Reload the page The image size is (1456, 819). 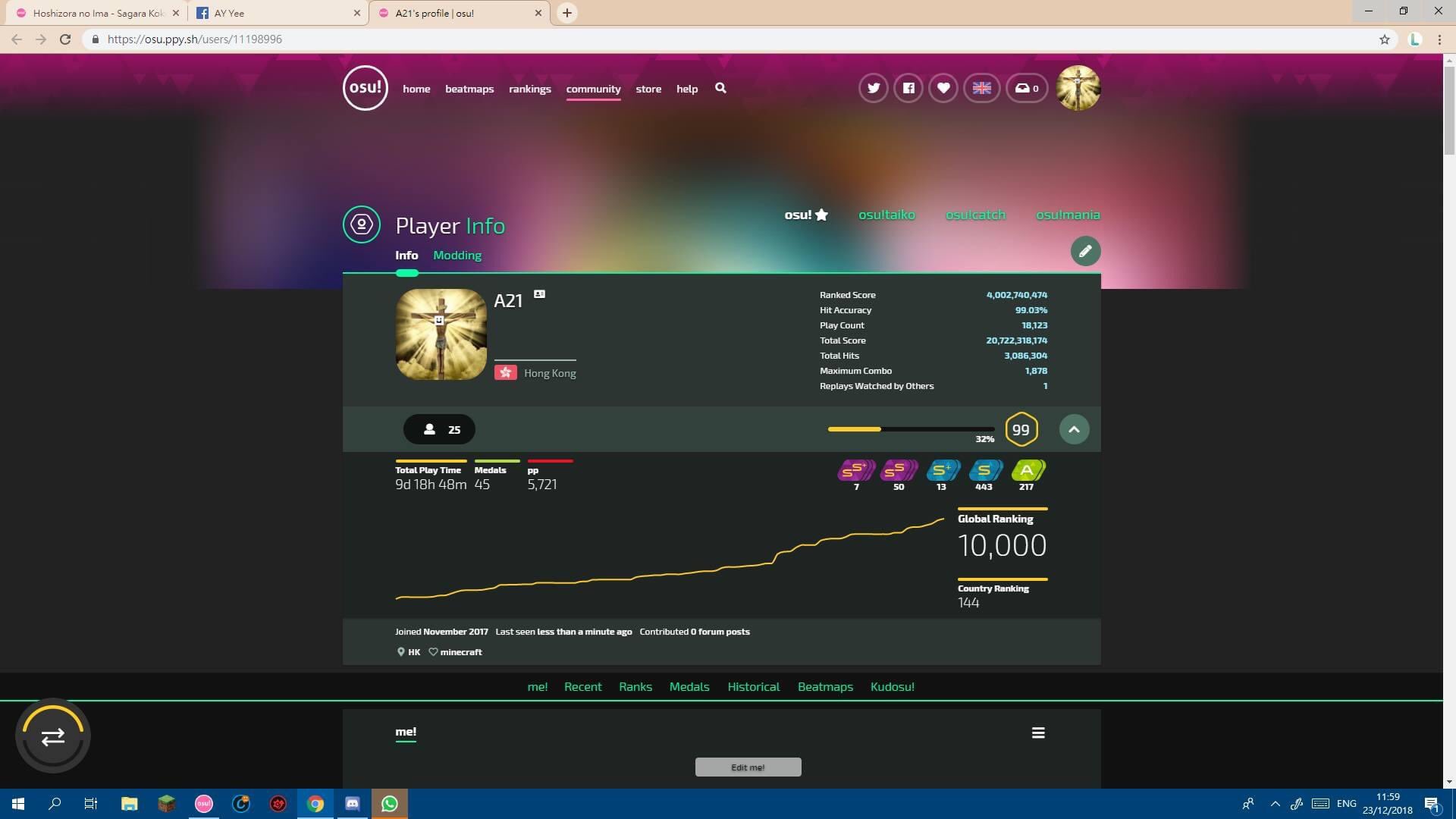[65, 39]
